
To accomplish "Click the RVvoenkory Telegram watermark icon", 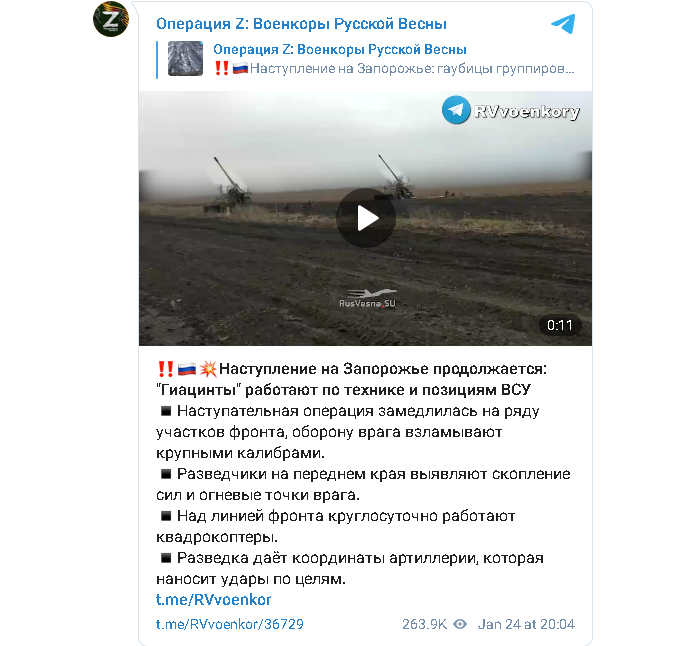I will coord(456,110).
